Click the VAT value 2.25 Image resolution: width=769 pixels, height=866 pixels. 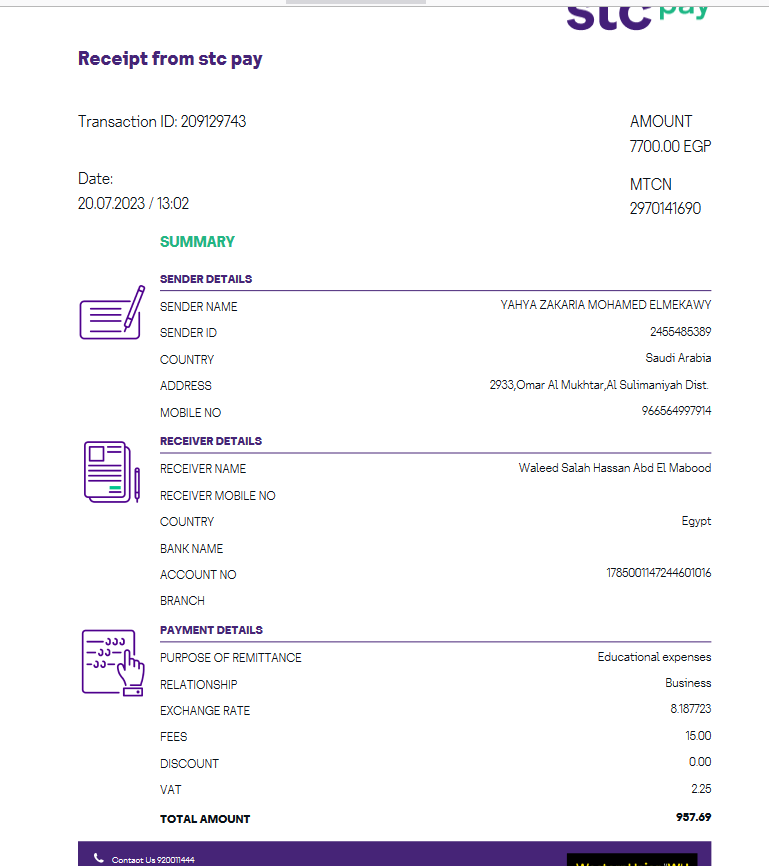click(701, 789)
